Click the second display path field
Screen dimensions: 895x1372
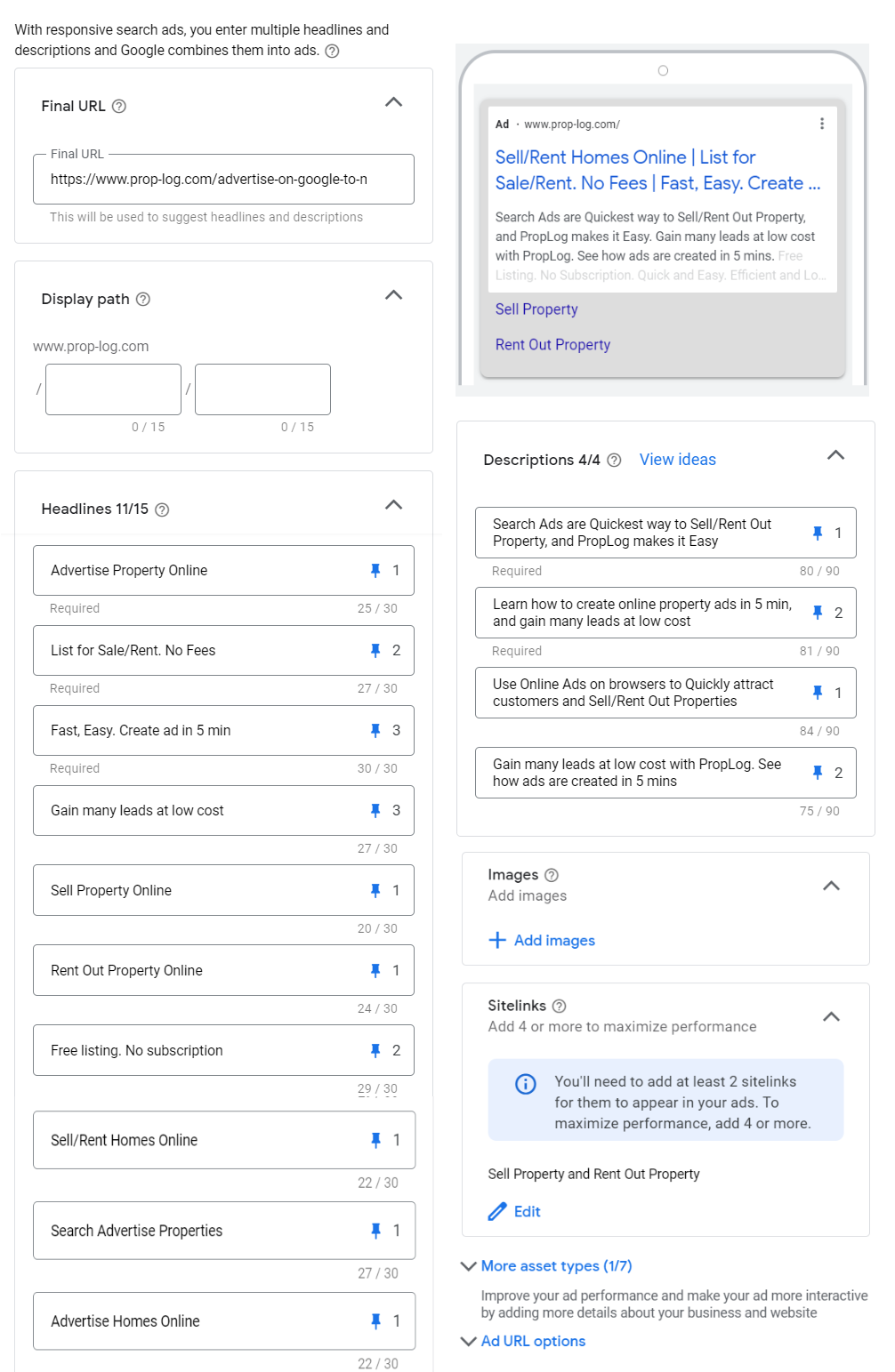click(262, 389)
